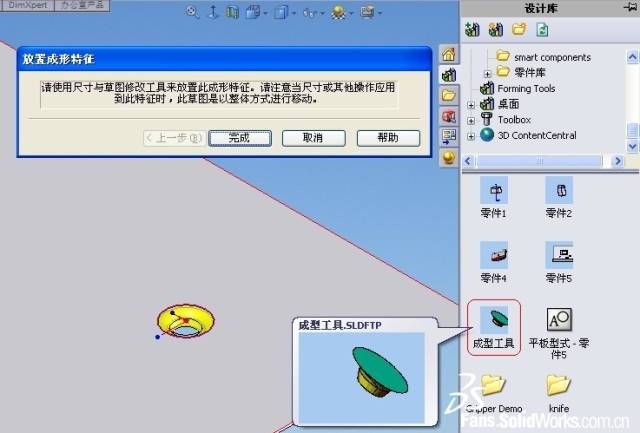This screenshot has height=433, width=640.
Task: Click the tree's horizontal scrollbar thumb
Action: [x=540, y=160]
